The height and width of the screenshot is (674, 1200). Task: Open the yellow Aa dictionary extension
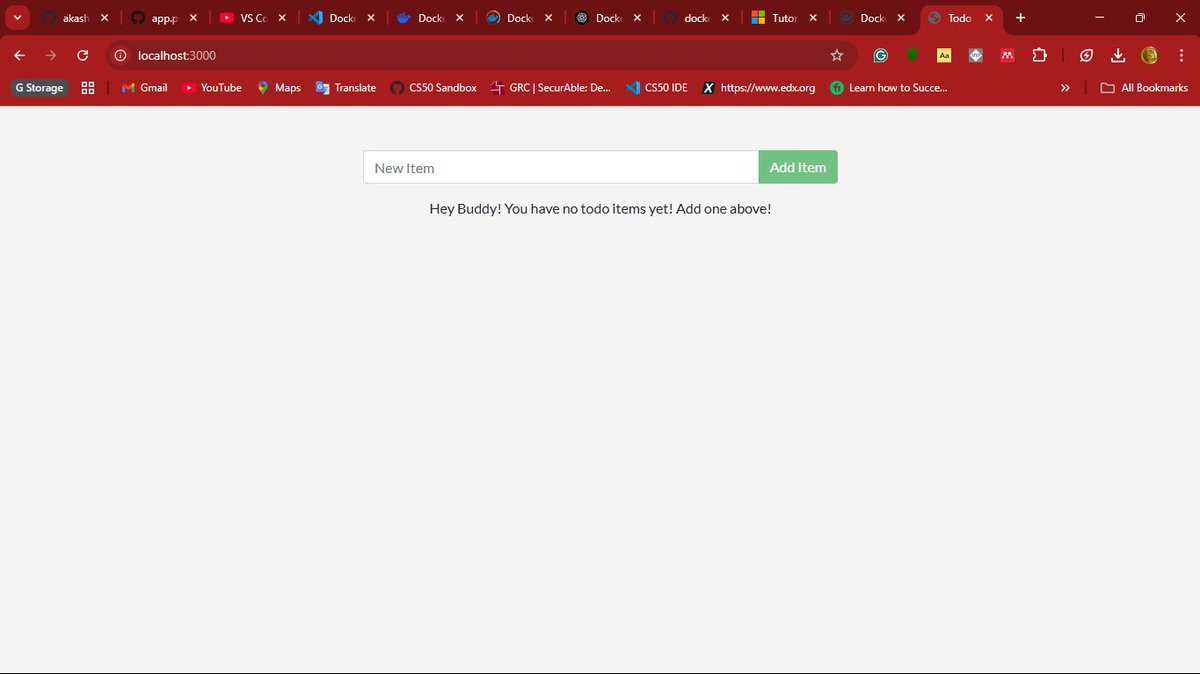coord(944,55)
